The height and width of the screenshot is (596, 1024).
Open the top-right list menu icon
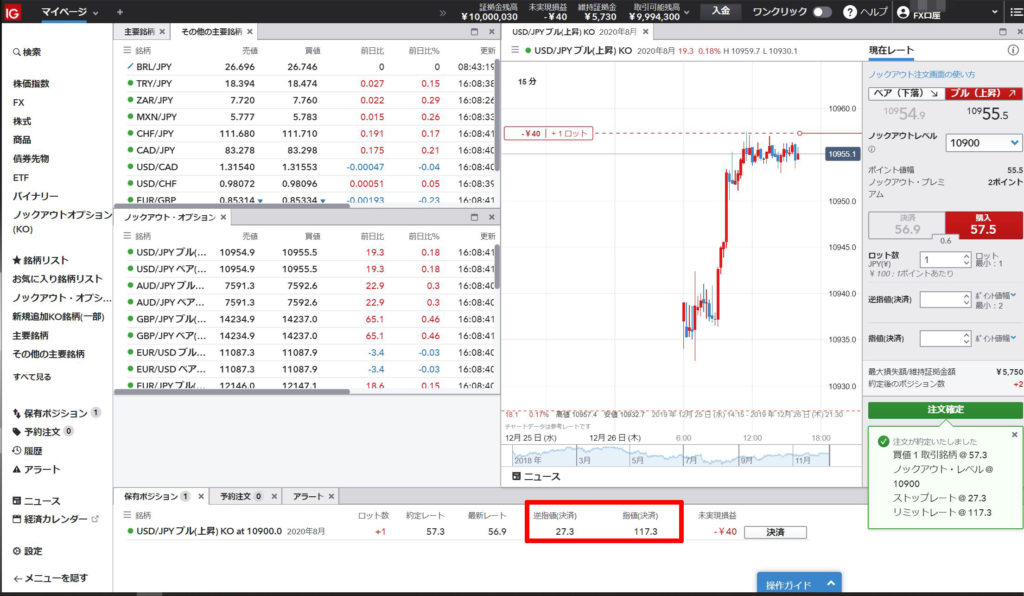(1016, 12)
